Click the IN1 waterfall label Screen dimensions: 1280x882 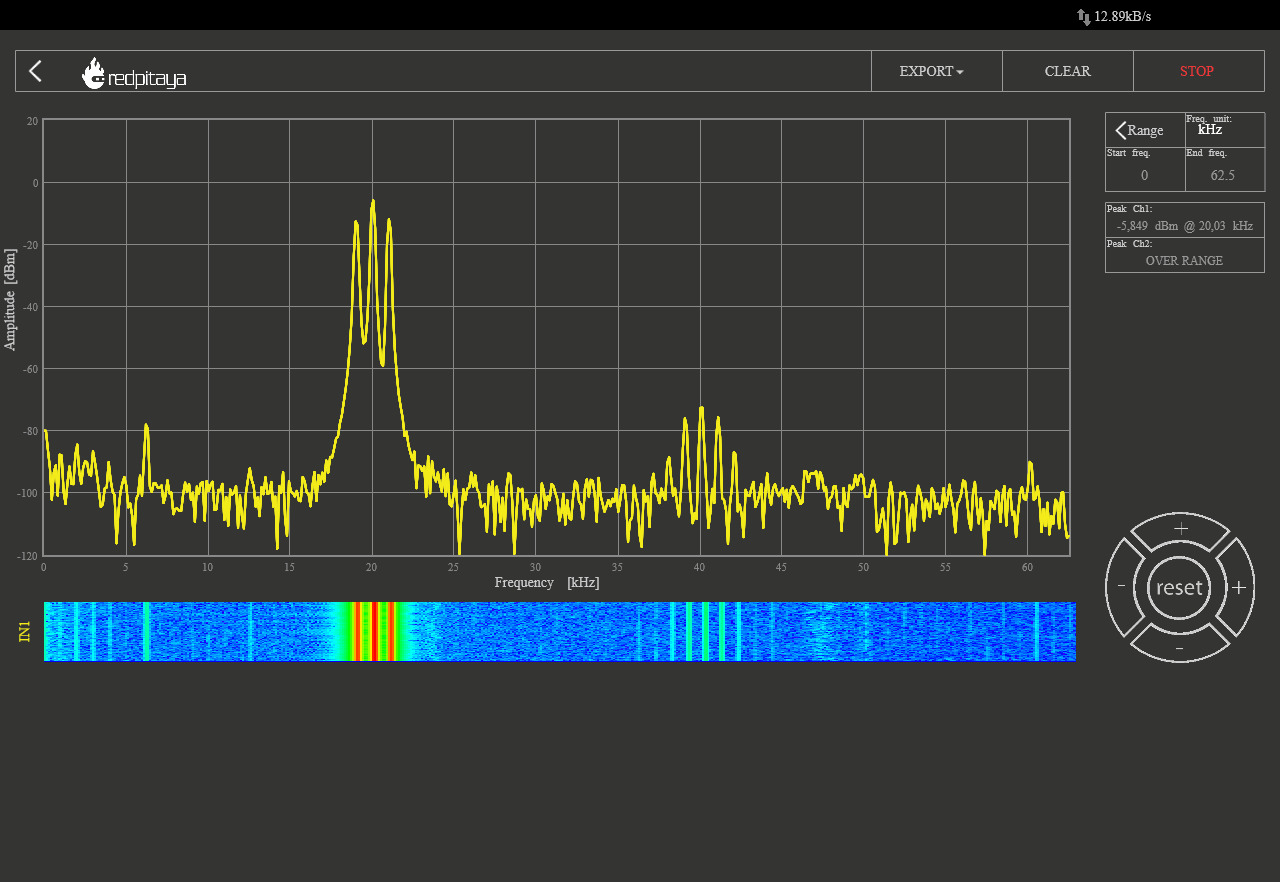tap(25, 631)
